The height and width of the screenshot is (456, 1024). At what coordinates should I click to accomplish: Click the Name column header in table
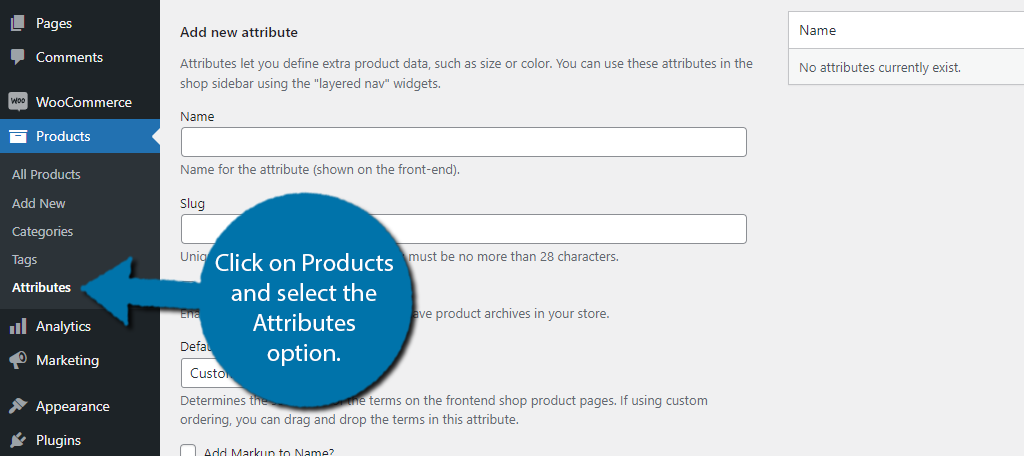pos(818,30)
